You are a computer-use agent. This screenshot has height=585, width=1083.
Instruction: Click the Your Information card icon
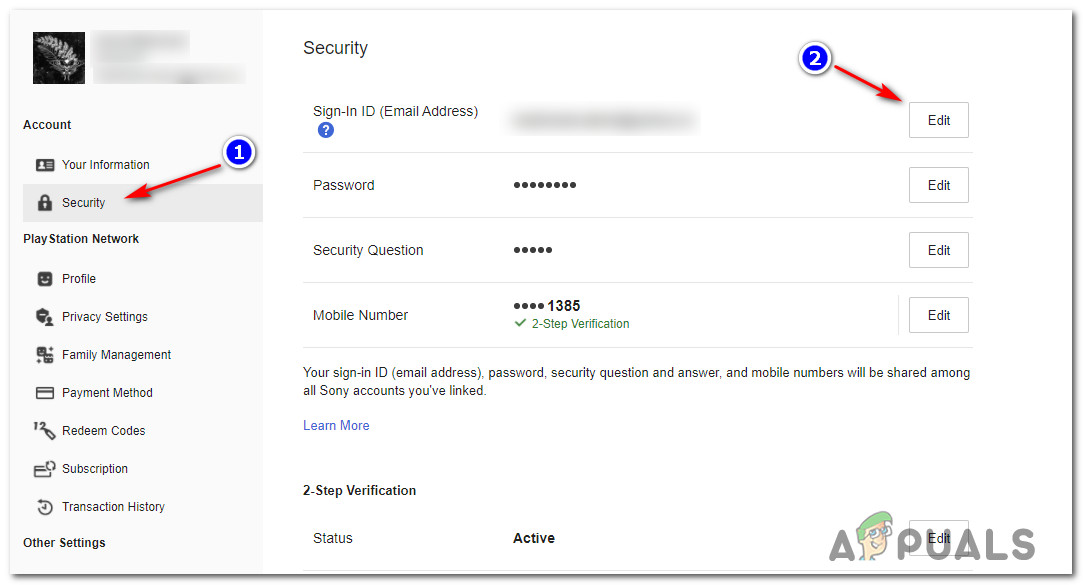pyautogui.click(x=45, y=165)
